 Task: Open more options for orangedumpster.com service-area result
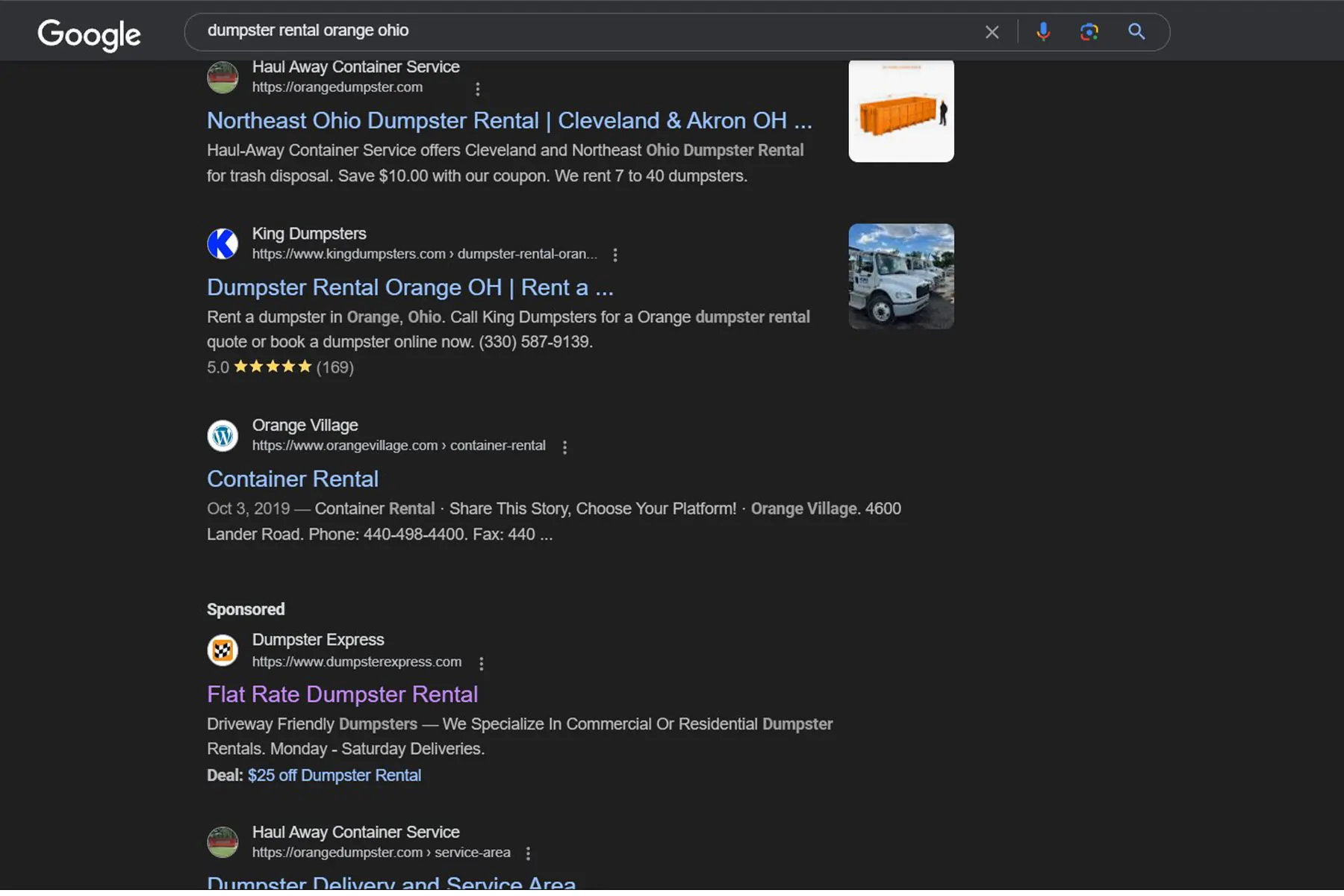point(529,853)
